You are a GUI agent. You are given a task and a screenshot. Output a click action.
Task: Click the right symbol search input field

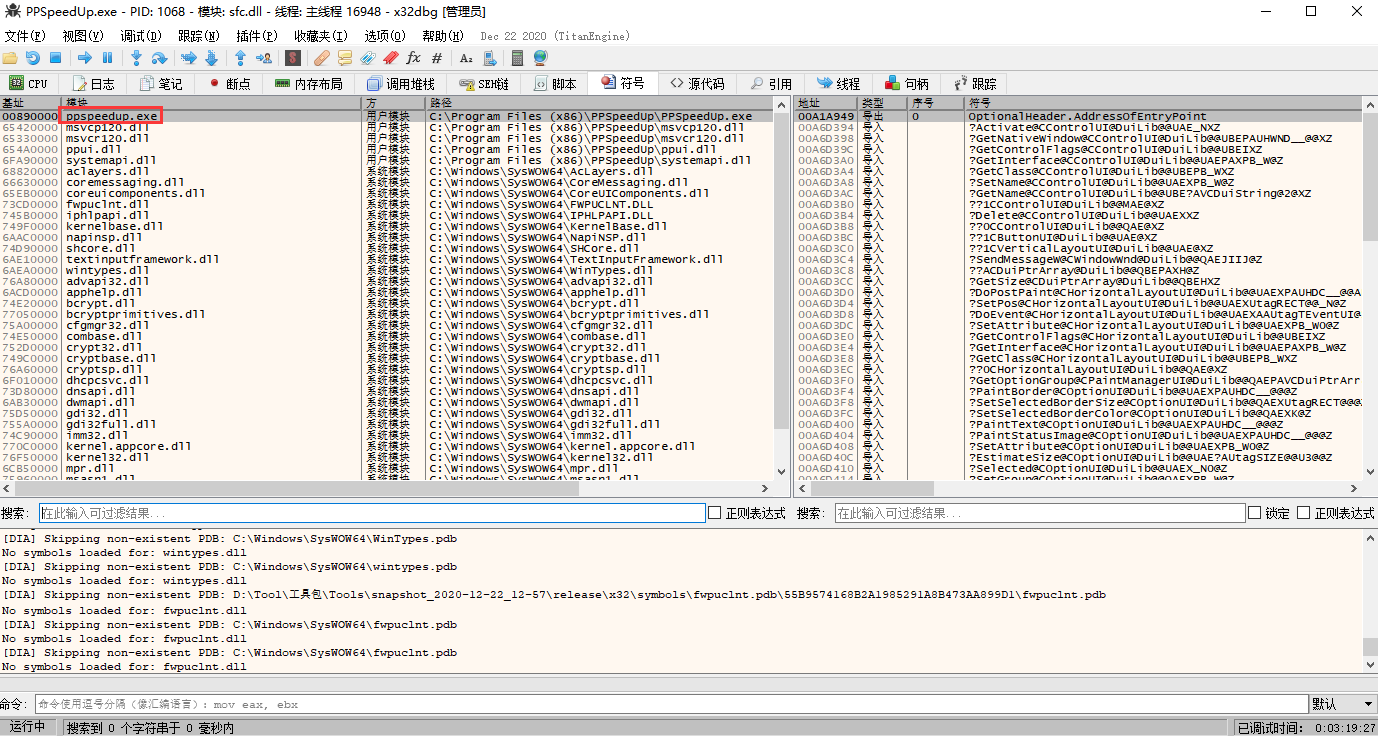(1040, 513)
